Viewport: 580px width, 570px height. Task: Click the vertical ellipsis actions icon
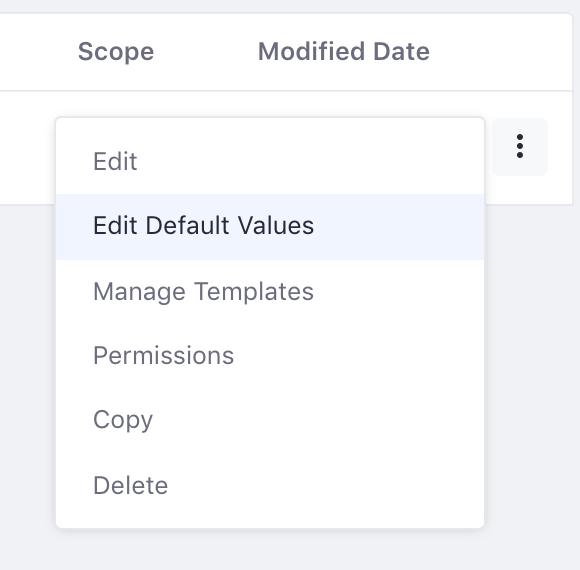coord(520,146)
